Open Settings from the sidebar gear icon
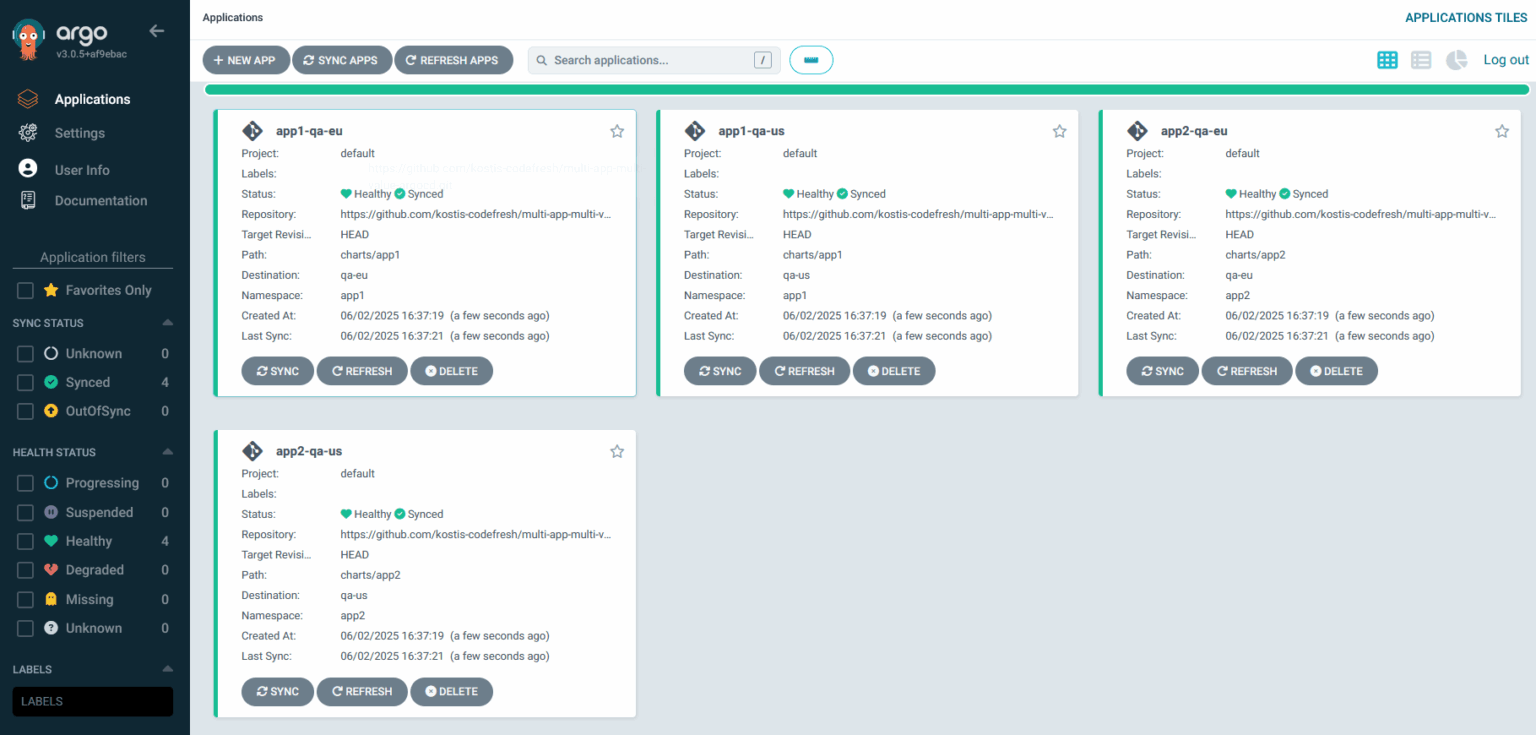 pos(27,132)
